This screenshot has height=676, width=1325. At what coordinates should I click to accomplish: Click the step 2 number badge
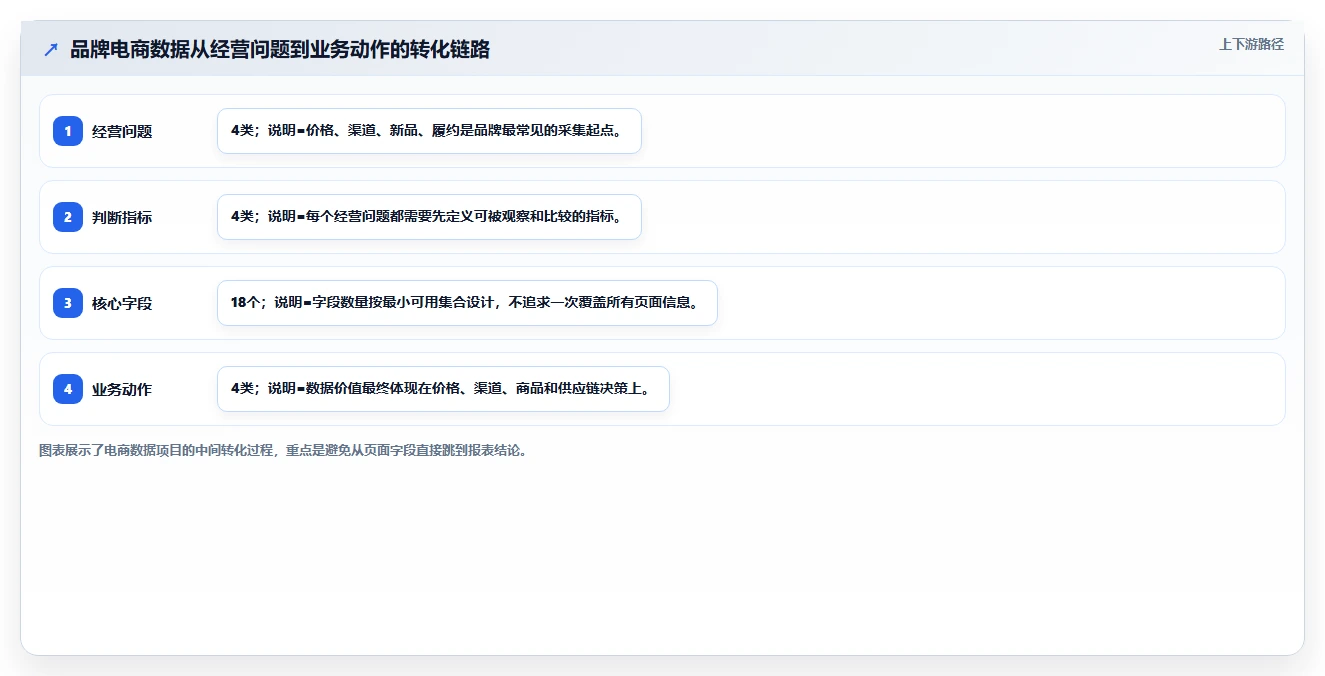(68, 217)
